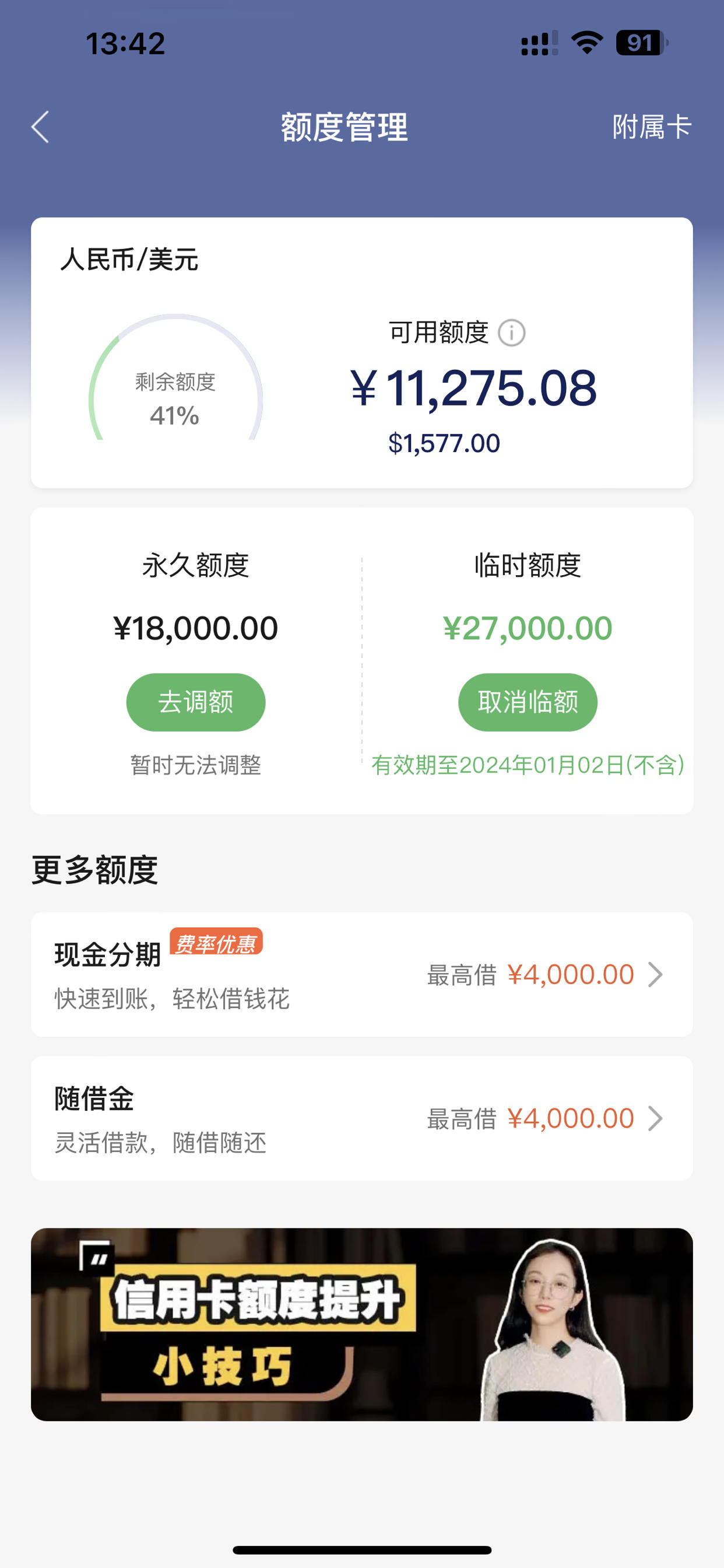Screen dimensions: 724x1568
Task: Tap the ¥27,000.00 temporary limit amount
Action: [x=528, y=628]
